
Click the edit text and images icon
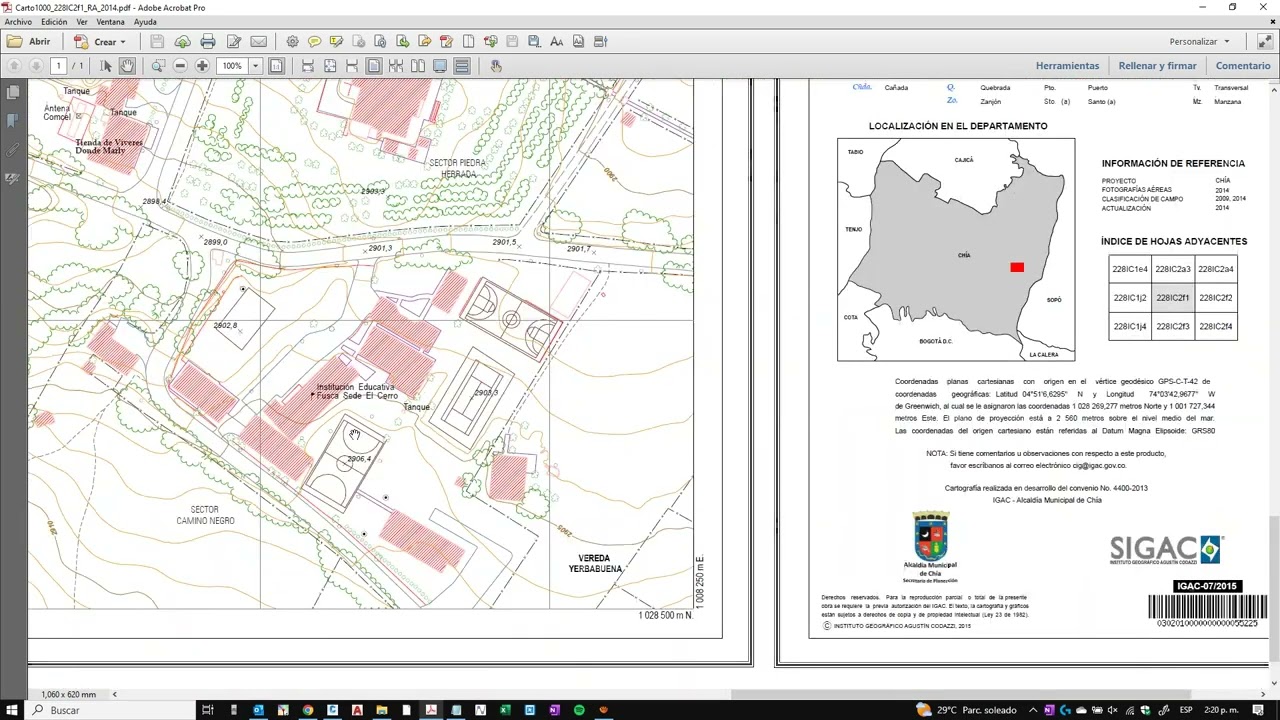(234, 42)
